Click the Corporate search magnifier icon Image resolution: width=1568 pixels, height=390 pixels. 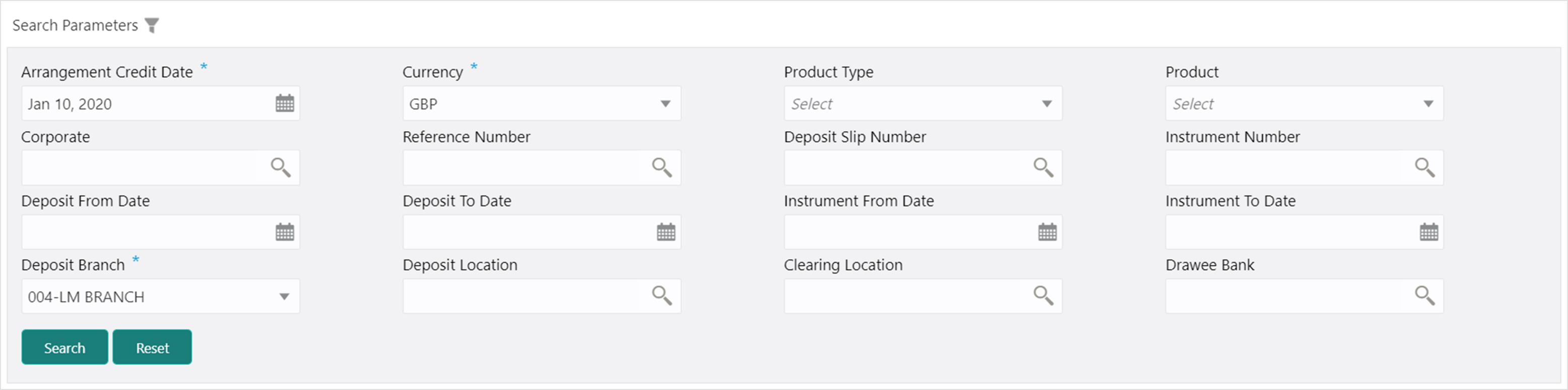pos(281,167)
